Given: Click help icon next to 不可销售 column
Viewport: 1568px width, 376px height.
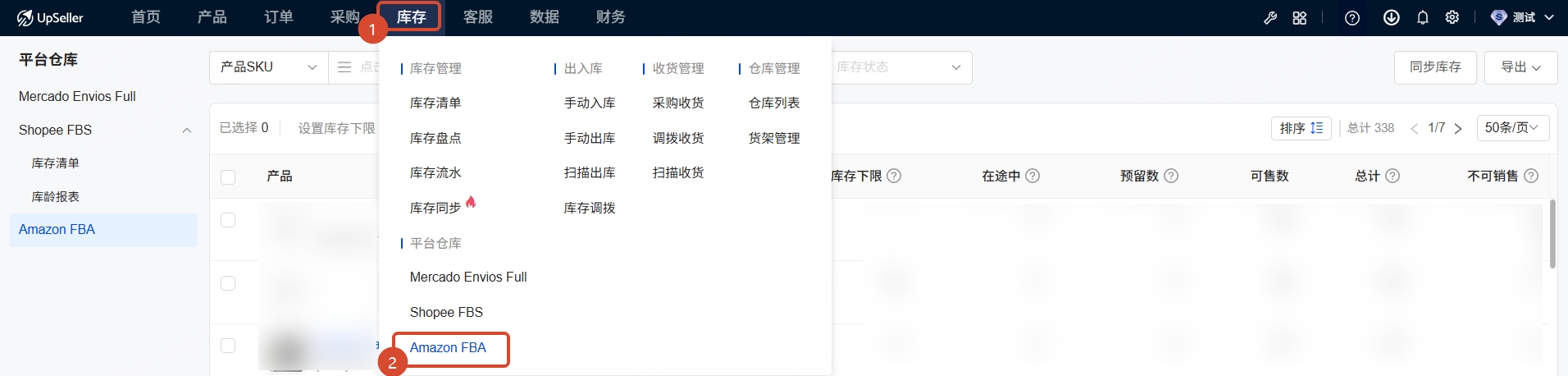Looking at the screenshot, I should point(1531,176).
